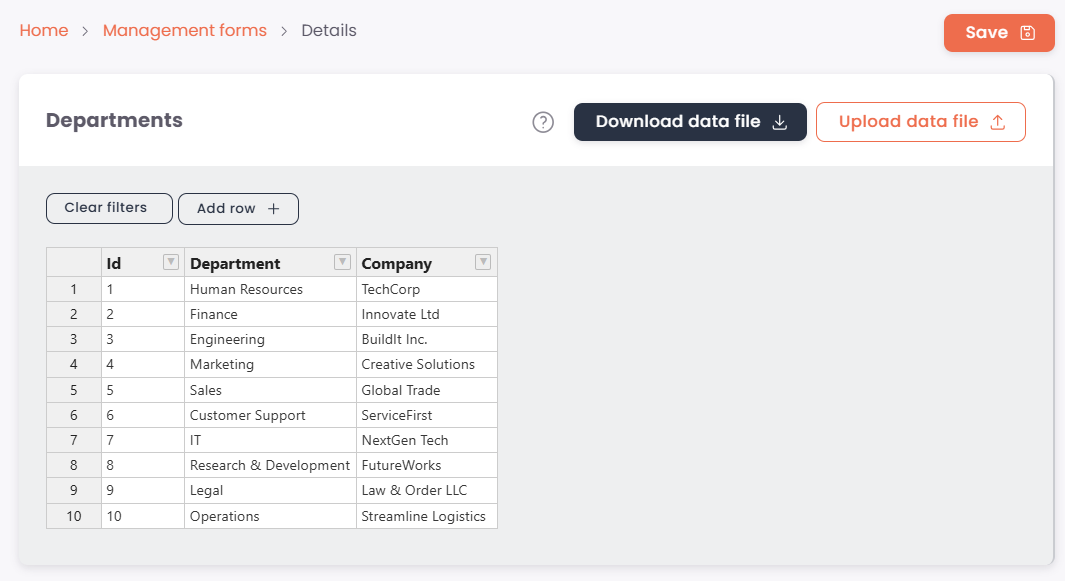Select the BuildIt Inc. cell

[427, 339]
